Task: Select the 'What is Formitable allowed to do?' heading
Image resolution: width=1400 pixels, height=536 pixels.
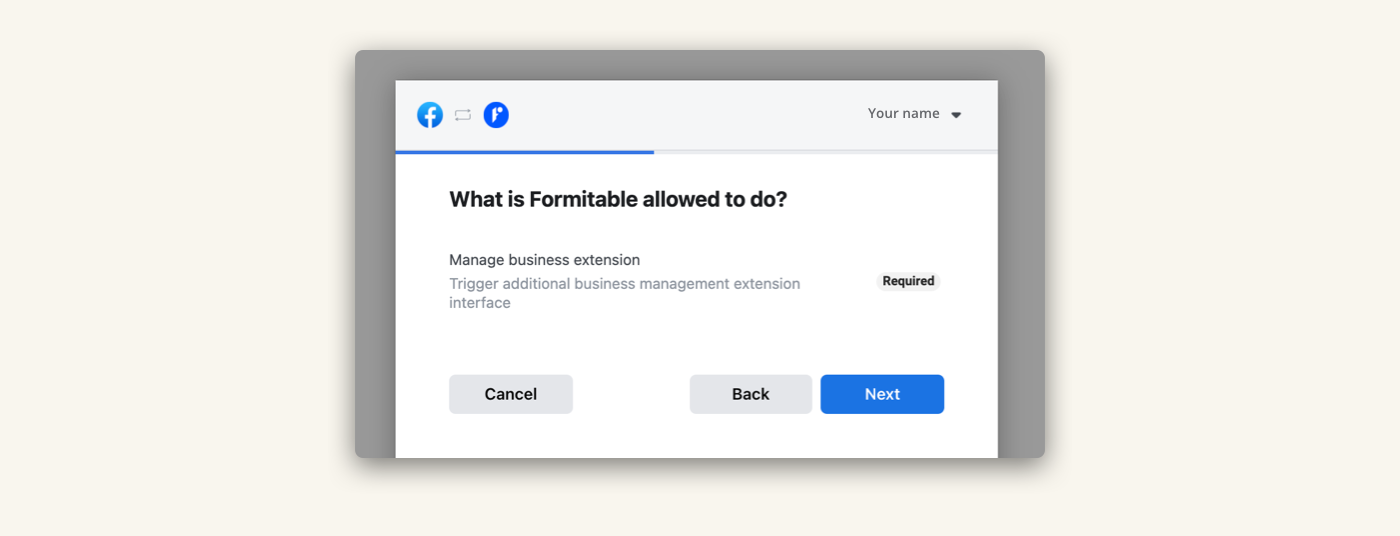Action: (x=618, y=199)
